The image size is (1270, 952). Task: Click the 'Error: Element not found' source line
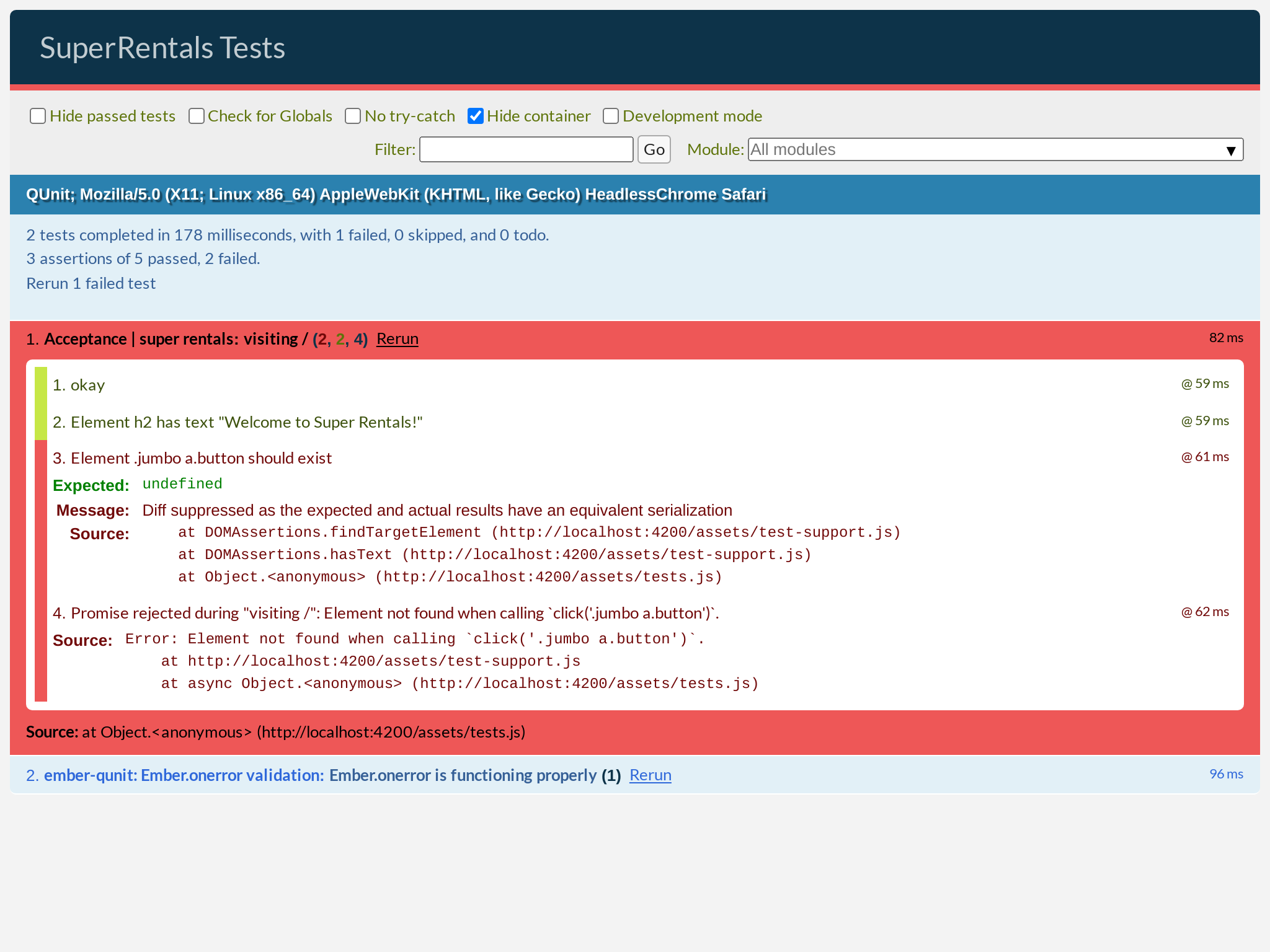(x=415, y=639)
